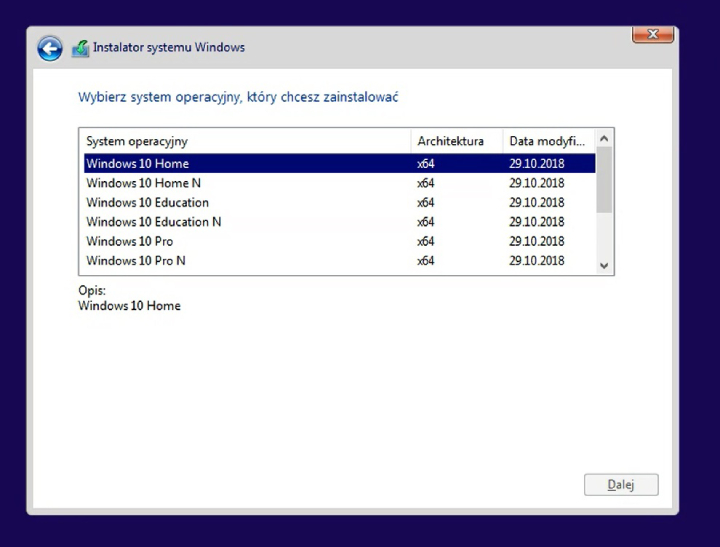Image resolution: width=720 pixels, height=547 pixels.
Task: Click date 29.10.2018 in Windows 10 Education row
Action: (x=536, y=203)
